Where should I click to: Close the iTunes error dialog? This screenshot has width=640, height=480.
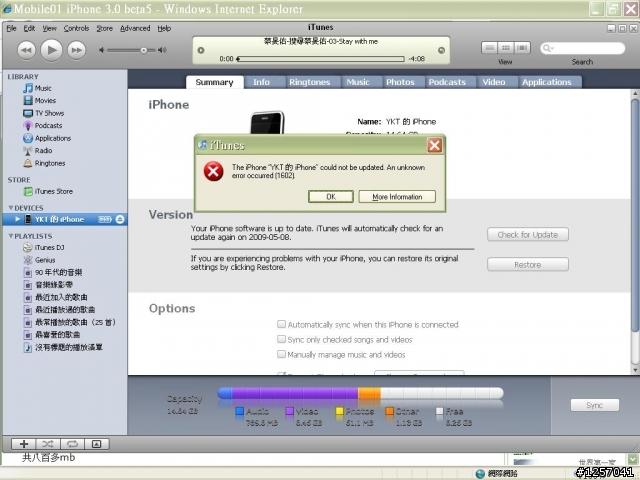click(x=434, y=145)
